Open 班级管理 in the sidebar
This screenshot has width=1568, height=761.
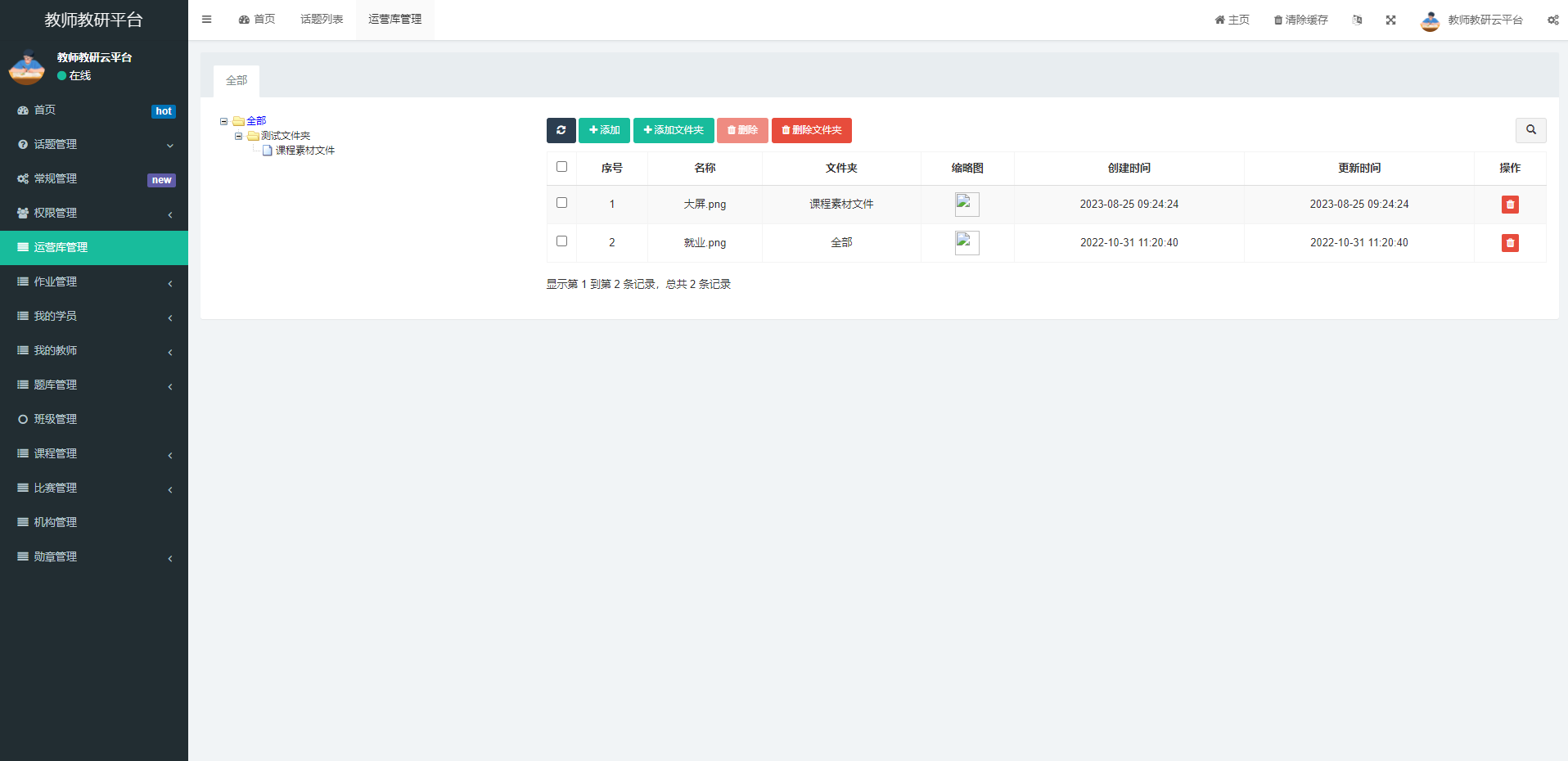pos(56,419)
